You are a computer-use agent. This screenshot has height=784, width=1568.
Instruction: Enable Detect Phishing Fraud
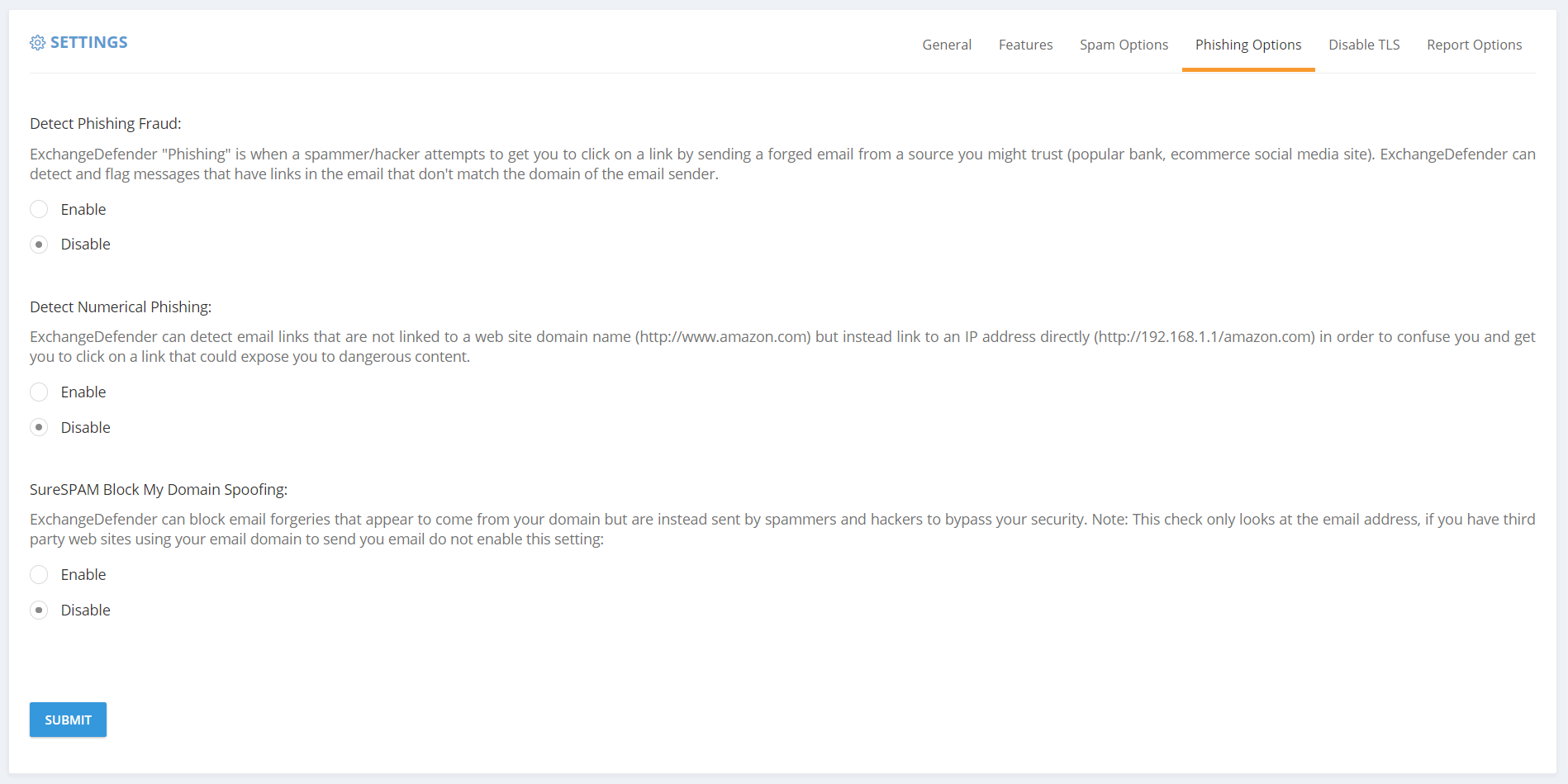39,209
